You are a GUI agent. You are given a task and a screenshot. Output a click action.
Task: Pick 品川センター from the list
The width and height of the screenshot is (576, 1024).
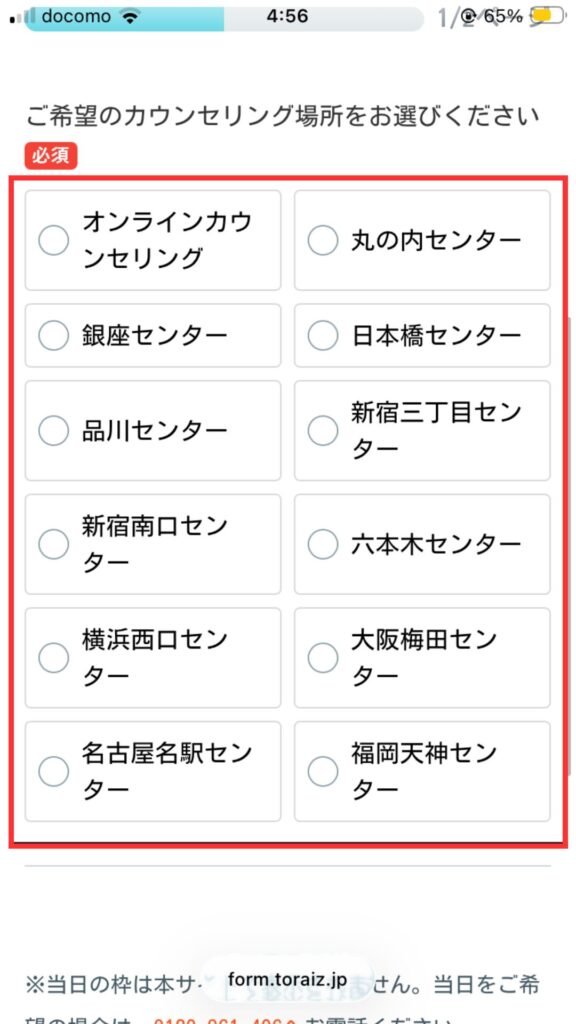point(53,430)
